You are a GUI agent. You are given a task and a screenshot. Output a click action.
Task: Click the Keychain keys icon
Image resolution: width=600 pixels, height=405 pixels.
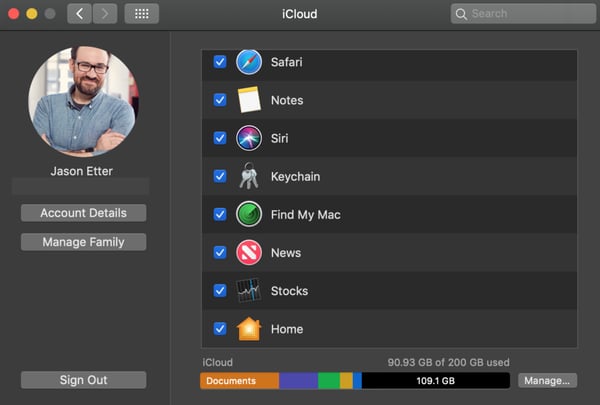[249, 176]
